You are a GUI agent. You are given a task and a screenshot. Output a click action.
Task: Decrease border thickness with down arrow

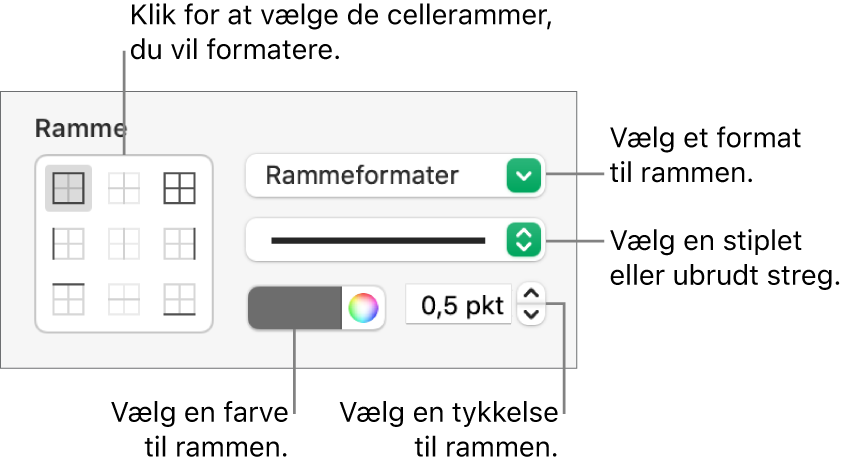[x=532, y=315]
